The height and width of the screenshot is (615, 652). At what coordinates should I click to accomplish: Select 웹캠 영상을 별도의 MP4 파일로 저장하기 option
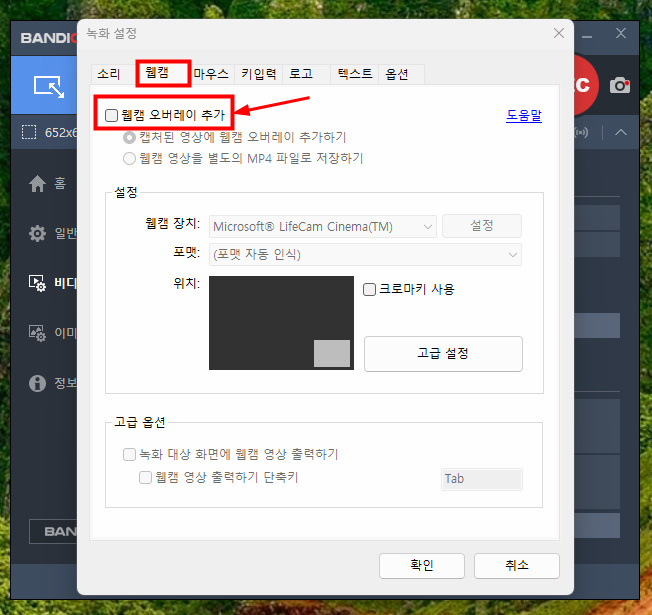point(129,158)
